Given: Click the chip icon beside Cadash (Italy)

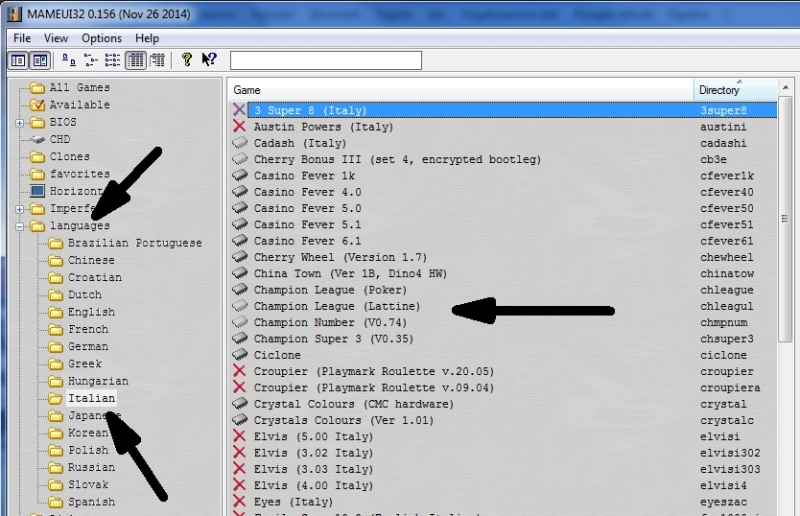Looking at the screenshot, I should click(x=239, y=142).
